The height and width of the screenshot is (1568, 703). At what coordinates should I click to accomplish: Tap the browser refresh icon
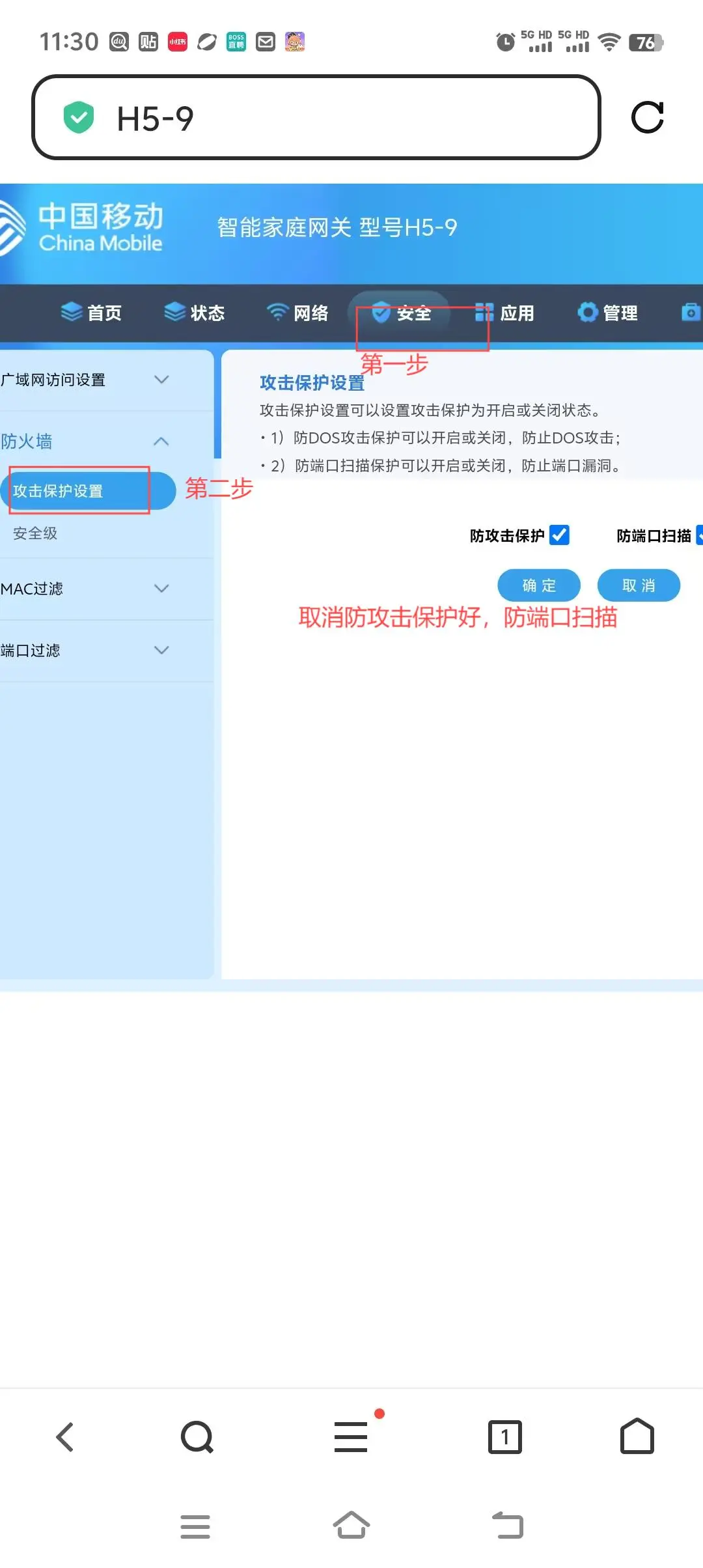[x=647, y=117]
